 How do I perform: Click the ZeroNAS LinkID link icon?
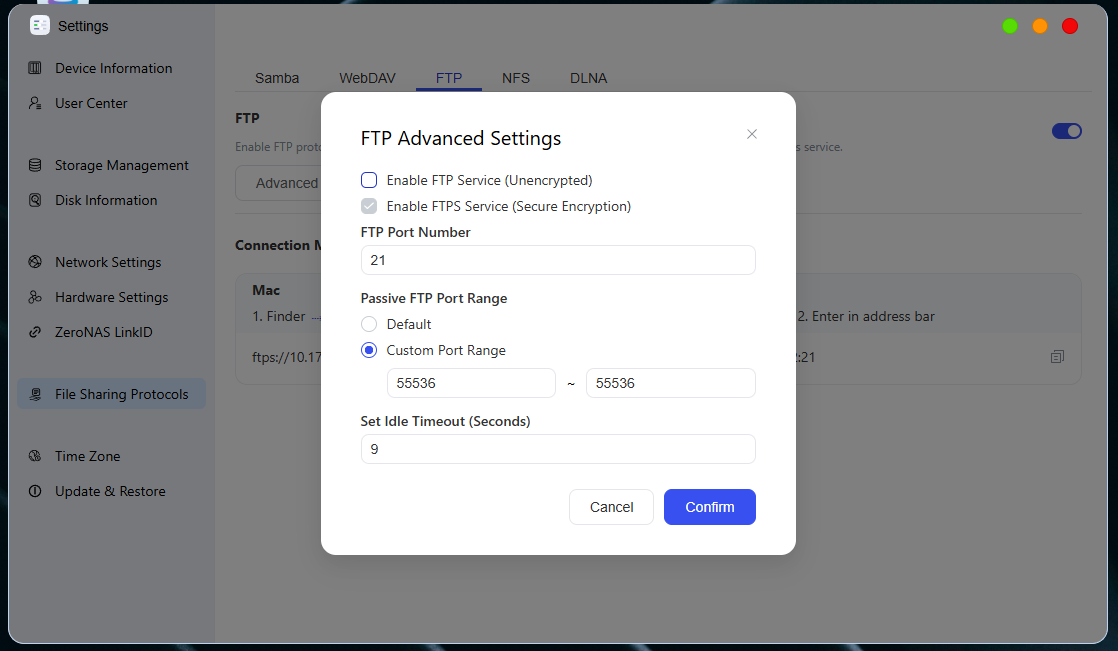pos(34,332)
